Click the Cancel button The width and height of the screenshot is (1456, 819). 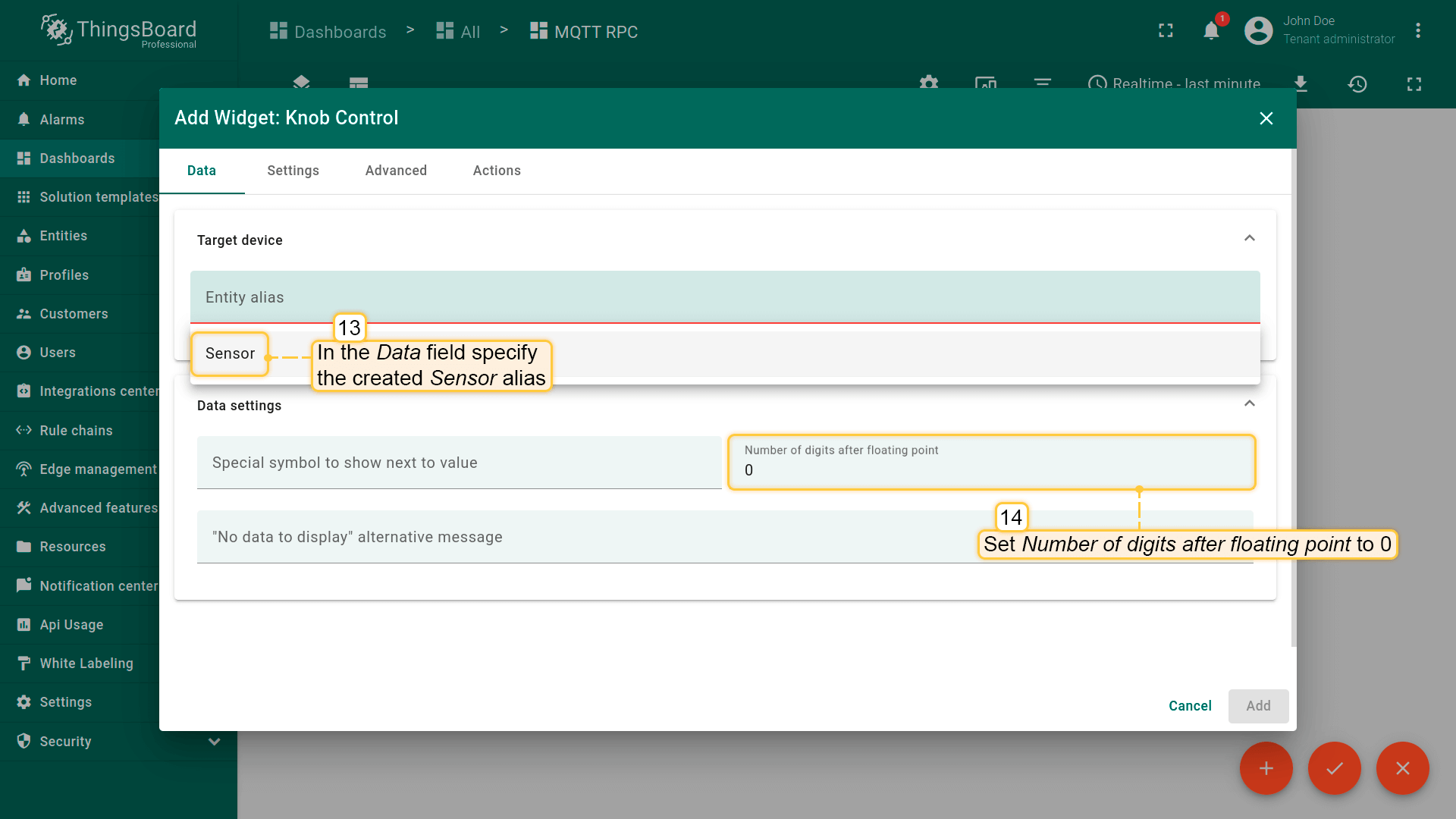pyautogui.click(x=1190, y=706)
